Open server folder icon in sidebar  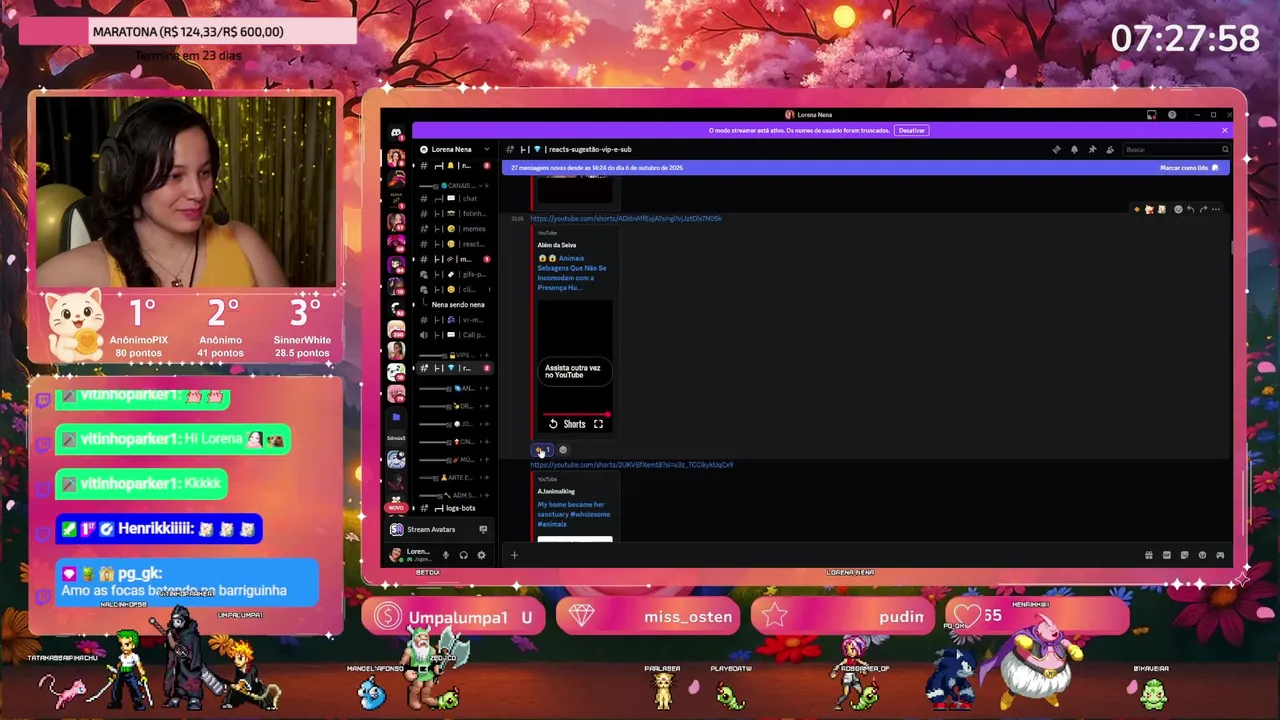[396, 417]
